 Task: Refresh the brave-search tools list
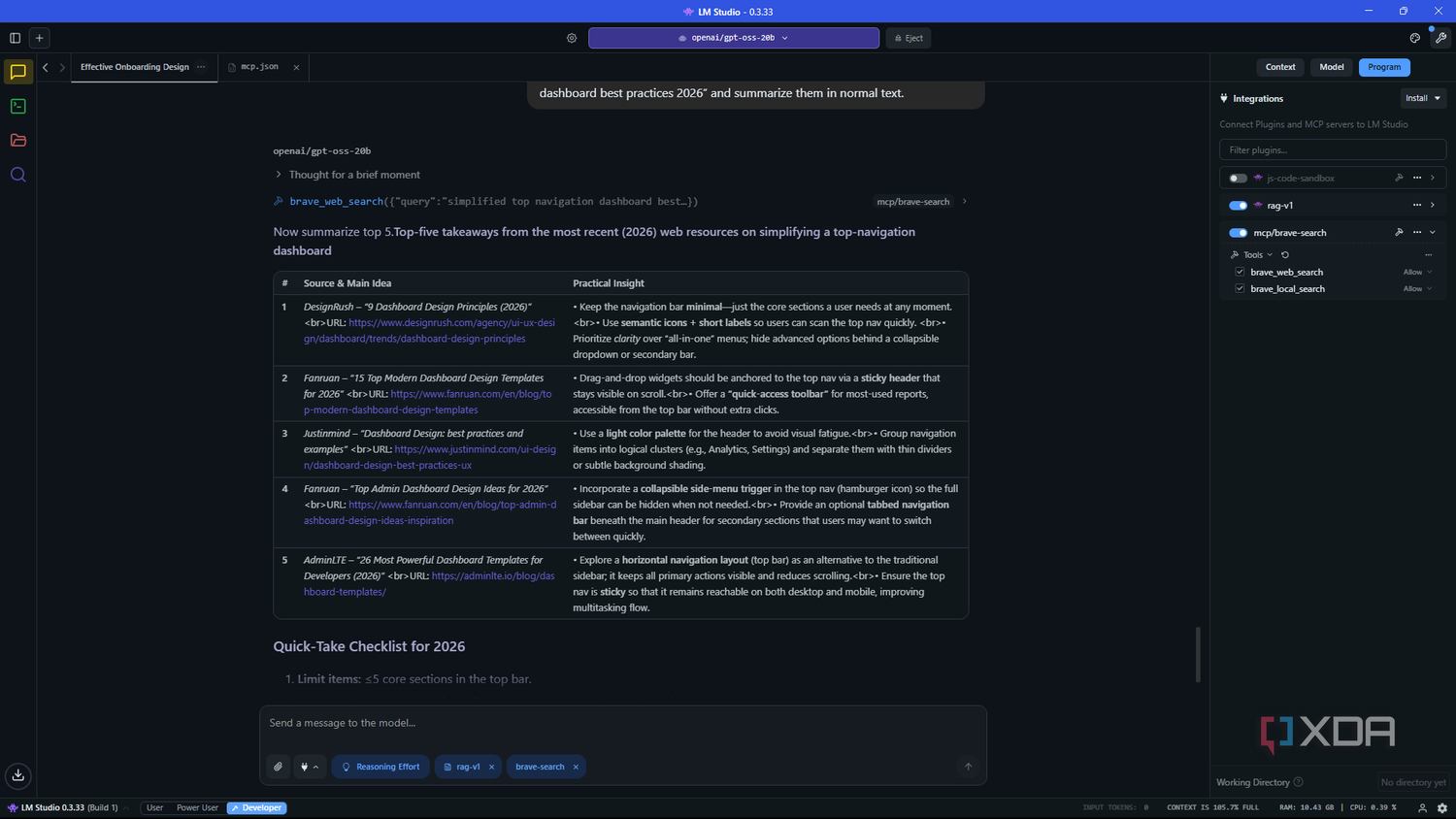coord(1285,255)
